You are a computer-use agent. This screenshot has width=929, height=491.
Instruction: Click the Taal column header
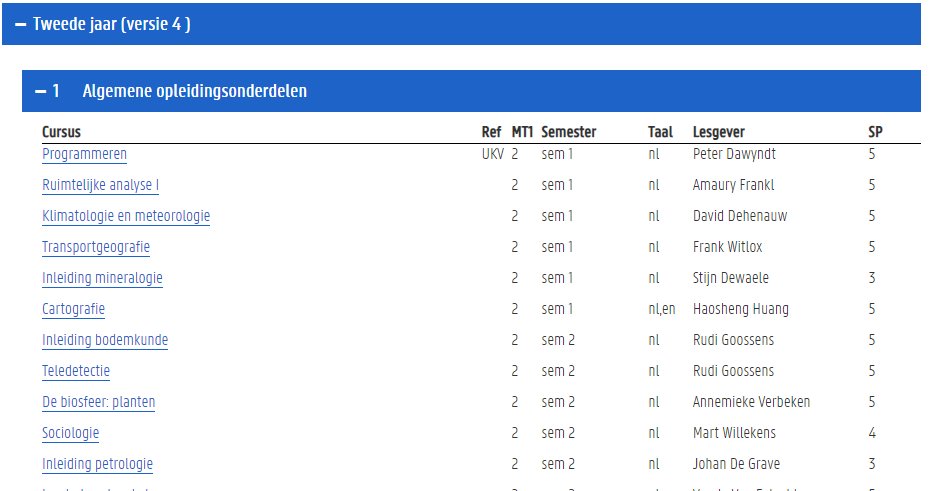(x=660, y=132)
